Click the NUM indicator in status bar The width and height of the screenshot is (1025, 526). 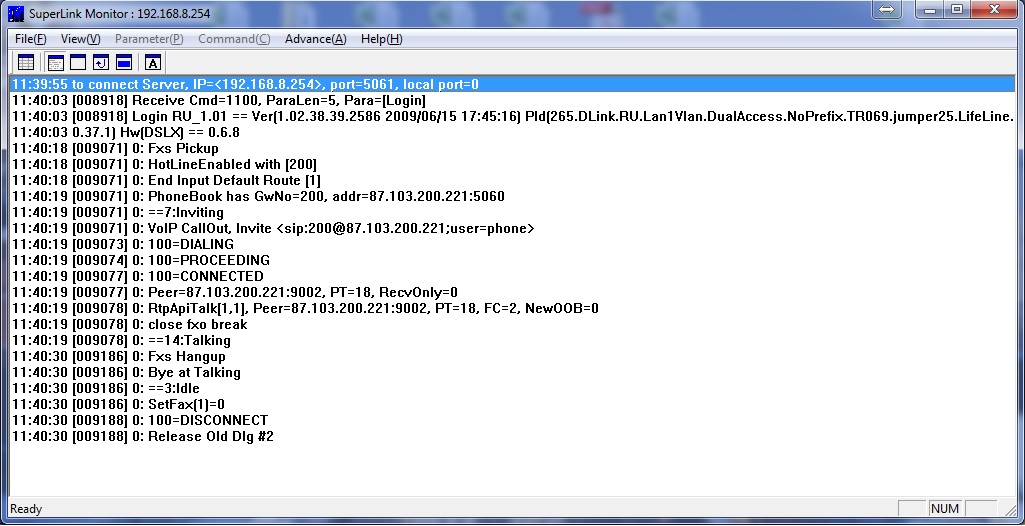[x=945, y=509]
